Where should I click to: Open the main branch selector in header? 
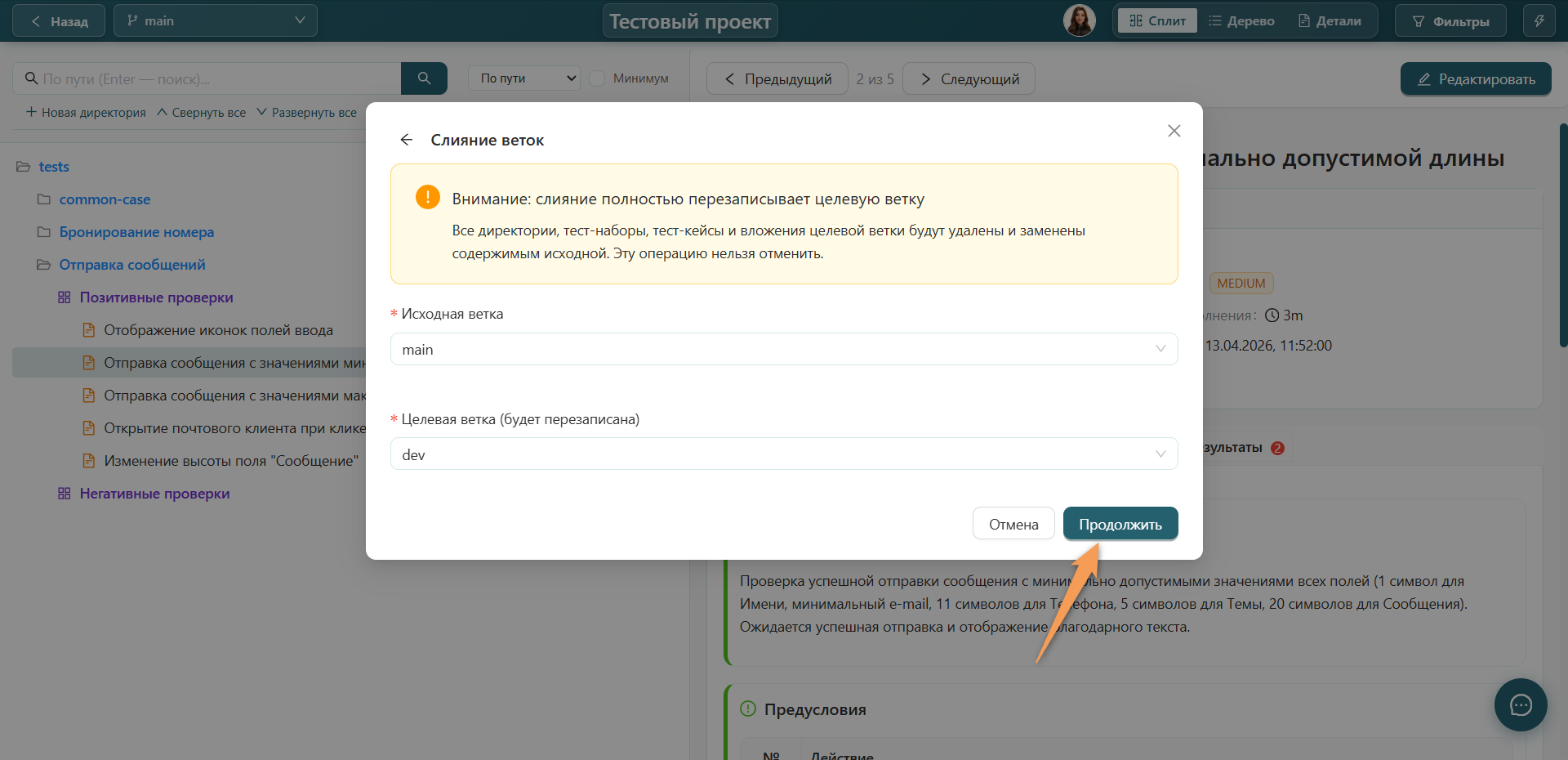(x=216, y=21)
